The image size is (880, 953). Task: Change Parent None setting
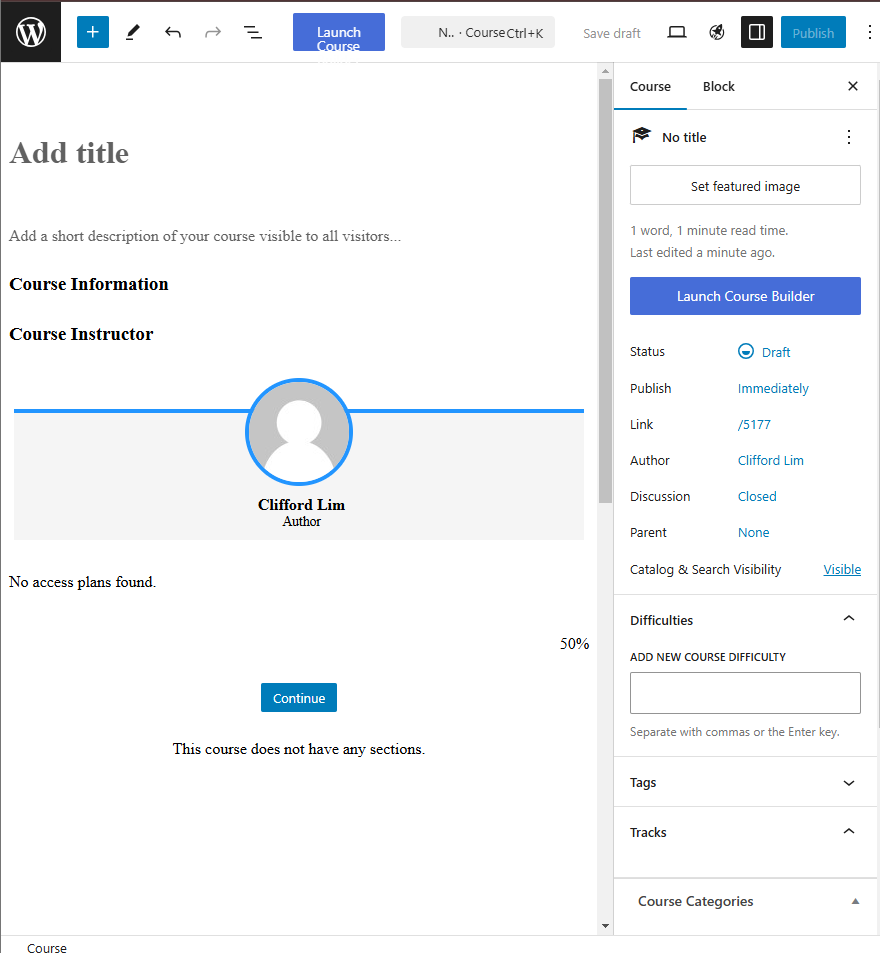click(754, 532)
